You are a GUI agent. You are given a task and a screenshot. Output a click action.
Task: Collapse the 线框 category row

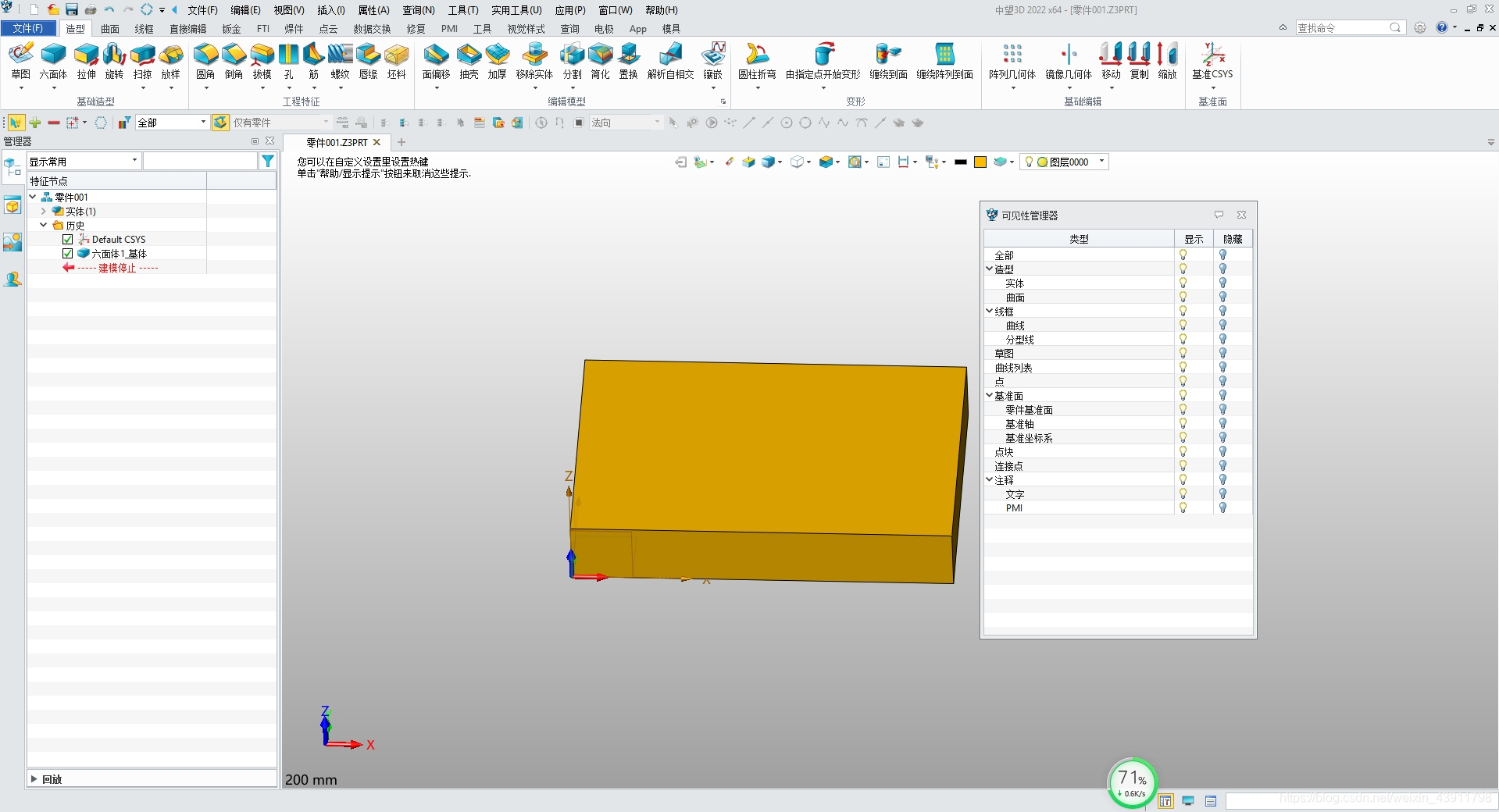tap(990, 311)
